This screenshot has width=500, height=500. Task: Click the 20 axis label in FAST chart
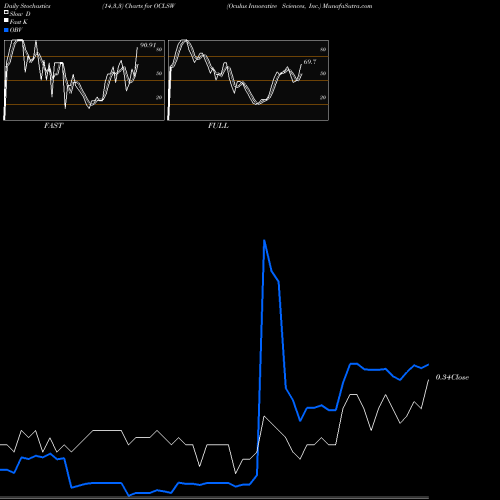pyautogui.click(x=159, y=97)
